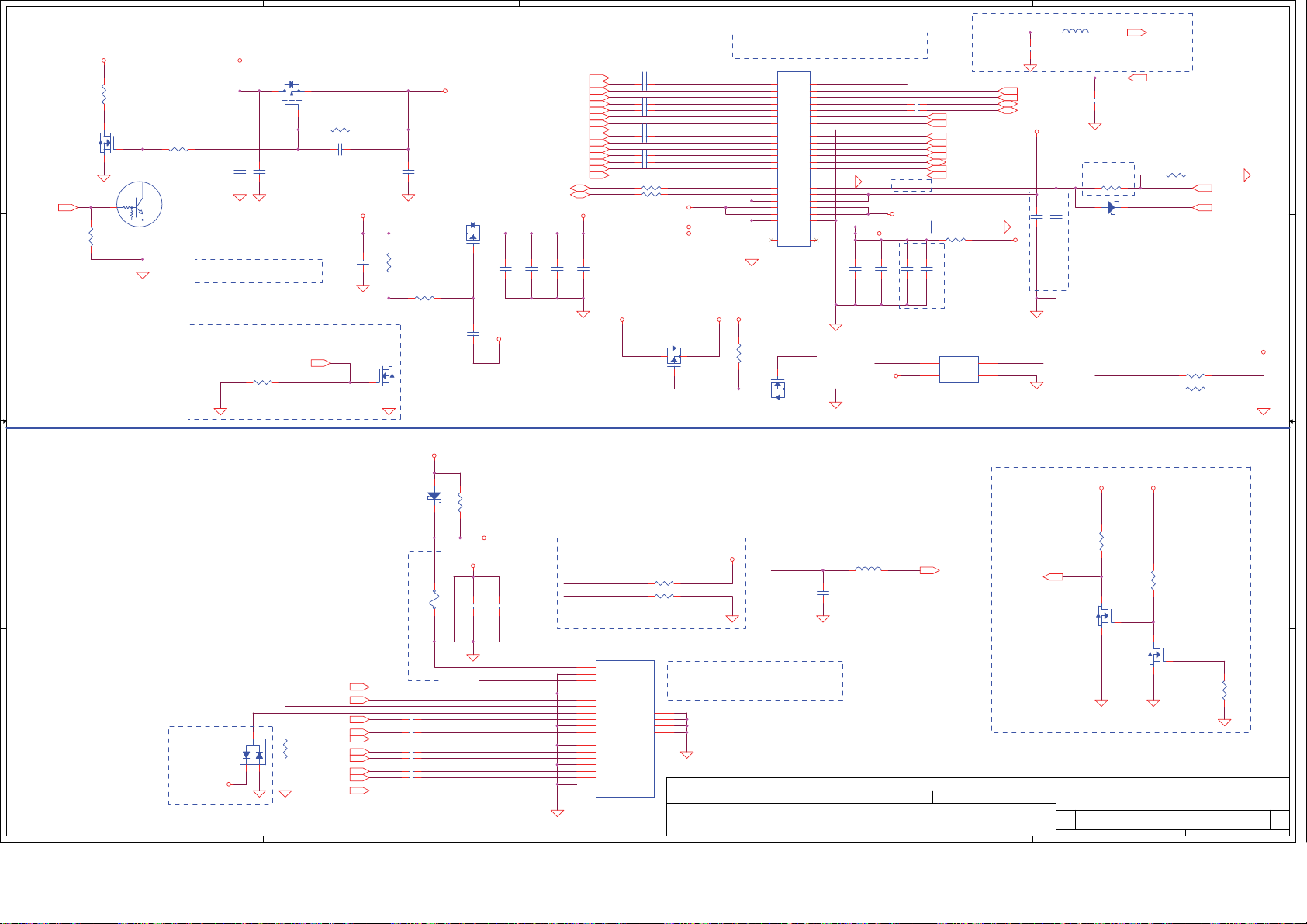Select inductor inside top-right dashed filter box
Viewport: 1307px width, 924px height.
pyautogui.click(x=1075, y=32)
